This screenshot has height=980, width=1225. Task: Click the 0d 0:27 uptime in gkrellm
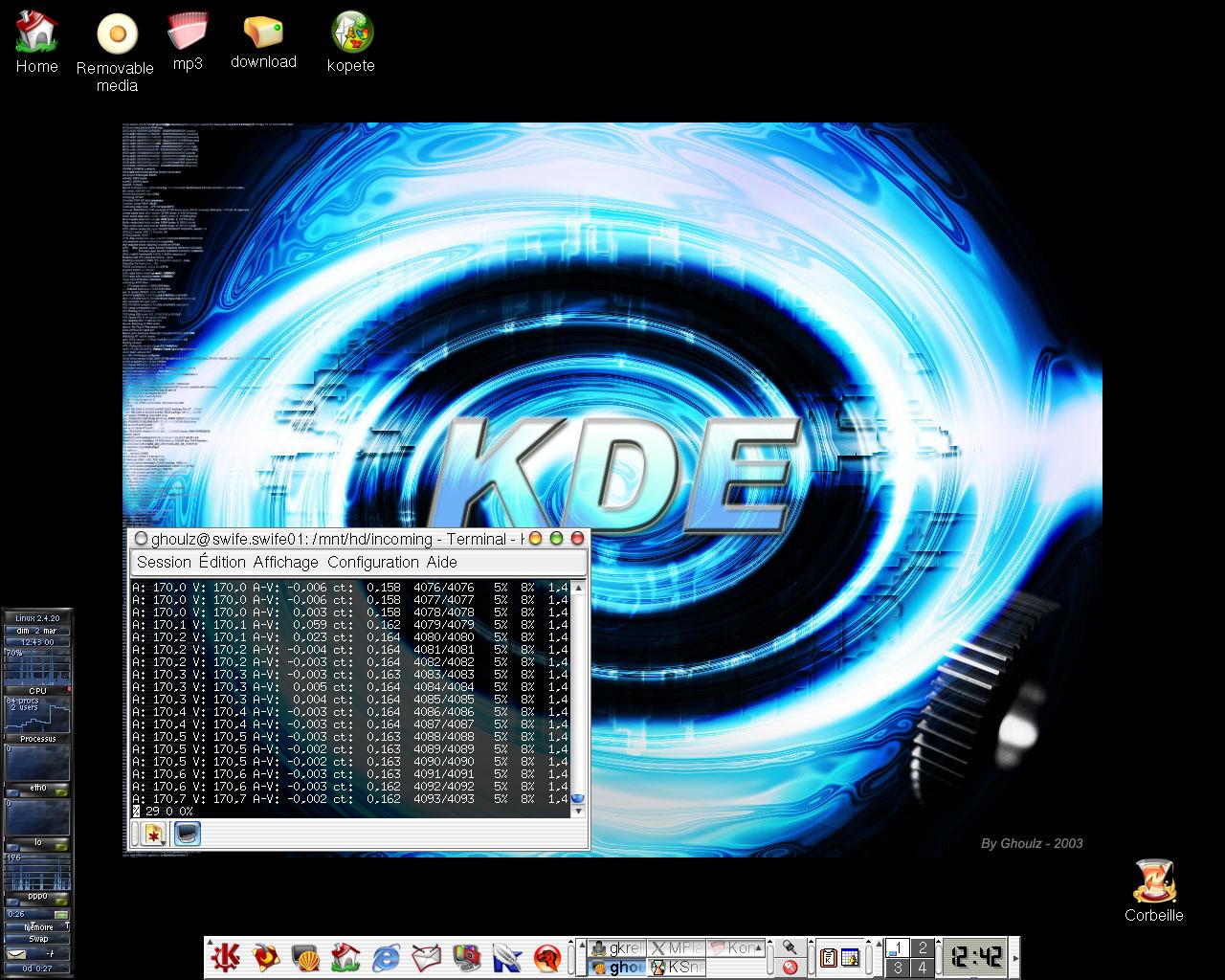pyautogui.click(x=38, y=968)
